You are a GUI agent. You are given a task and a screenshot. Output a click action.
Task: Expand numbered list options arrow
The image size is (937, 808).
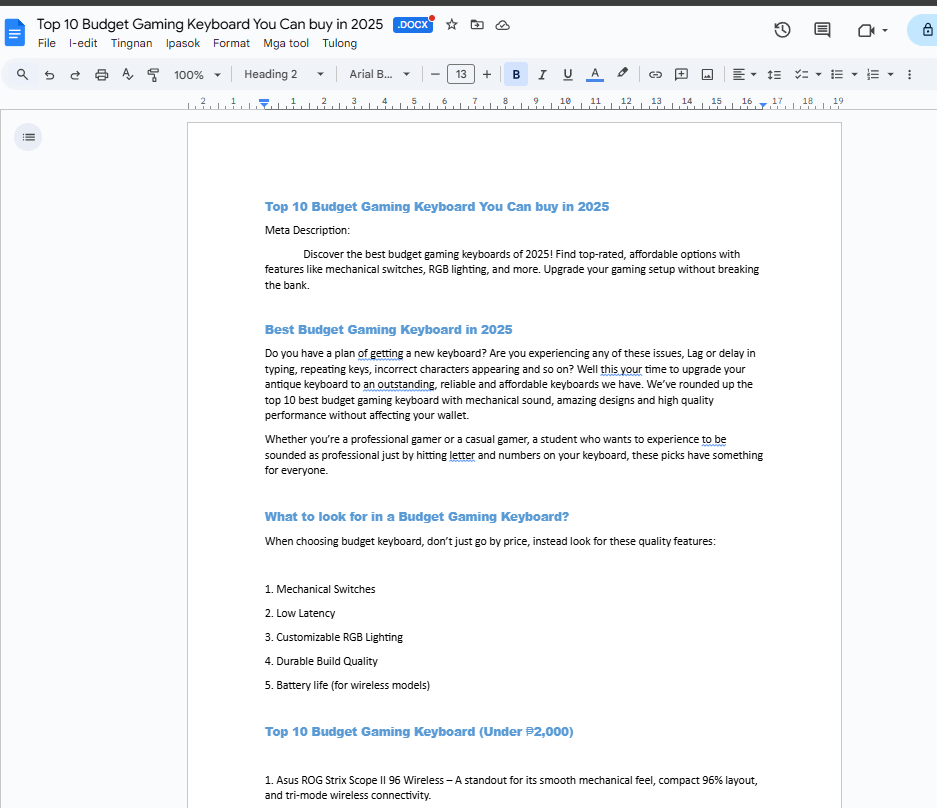coord(890,75)
